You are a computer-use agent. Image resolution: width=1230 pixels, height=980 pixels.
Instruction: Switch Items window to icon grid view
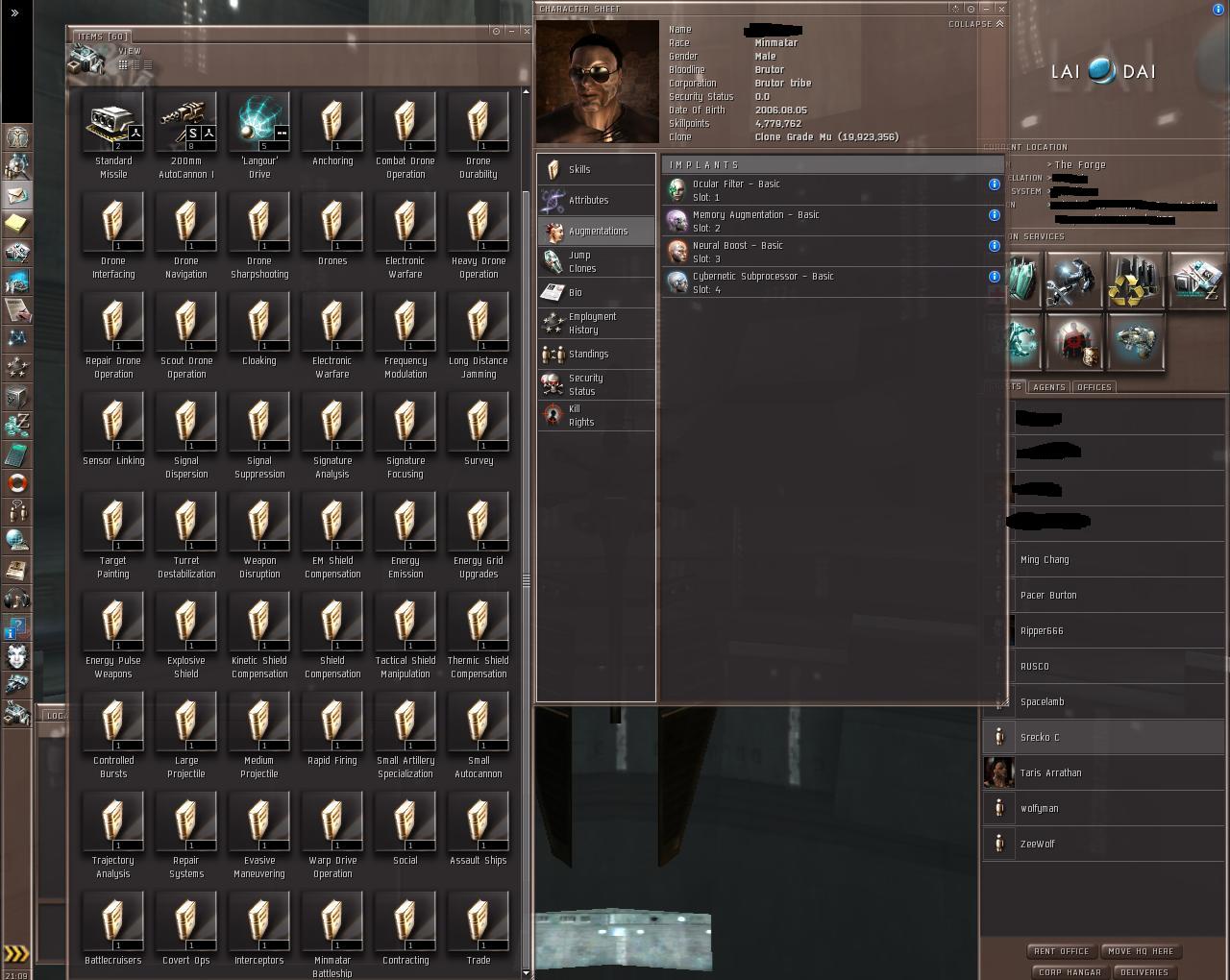click(x=123, y=64)
